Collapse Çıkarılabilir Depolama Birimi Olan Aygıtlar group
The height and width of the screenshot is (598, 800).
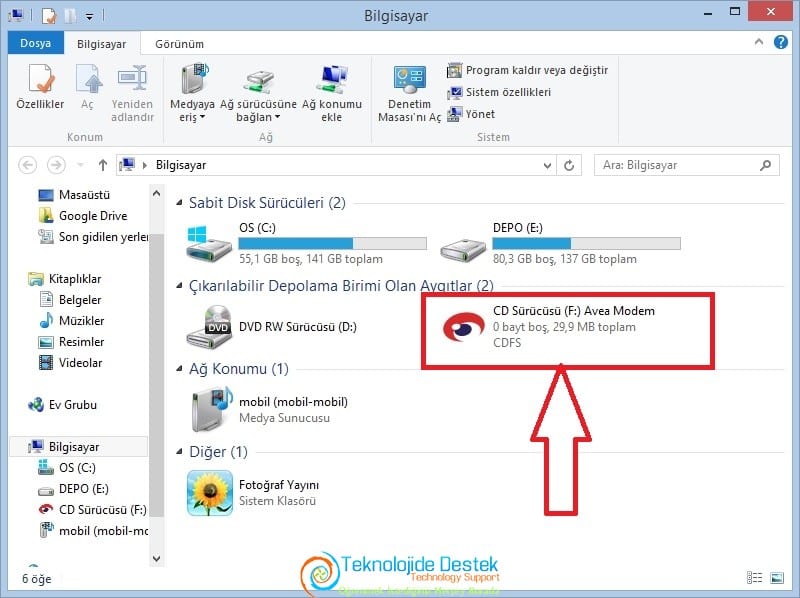(x=180, y=285)
